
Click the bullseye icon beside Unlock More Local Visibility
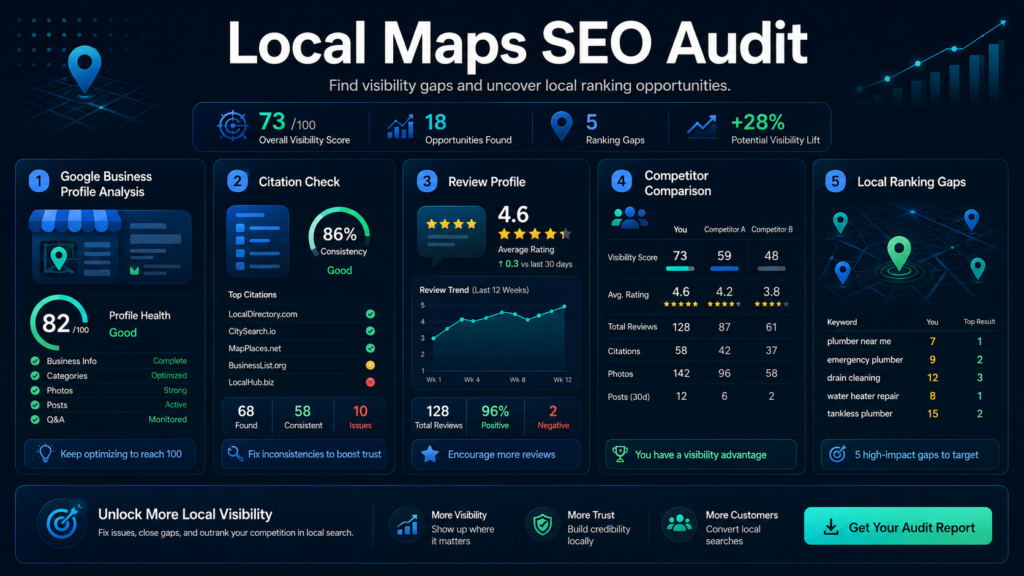(x=62, y=523)
